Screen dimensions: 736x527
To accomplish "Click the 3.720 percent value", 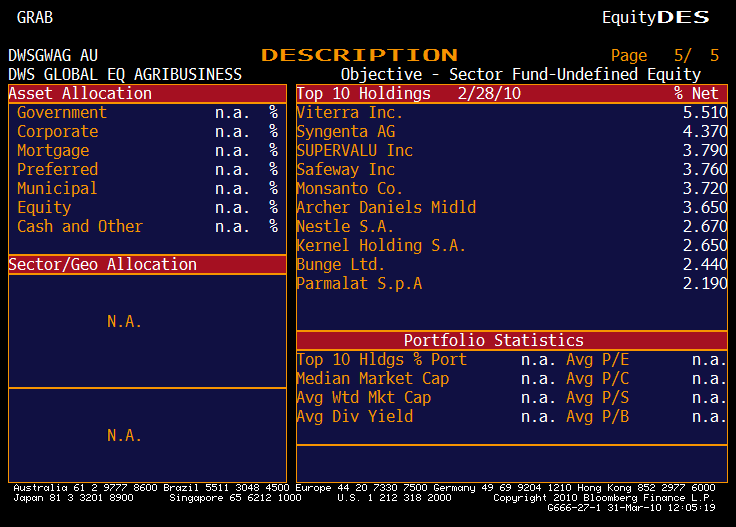I will (705, 189).
